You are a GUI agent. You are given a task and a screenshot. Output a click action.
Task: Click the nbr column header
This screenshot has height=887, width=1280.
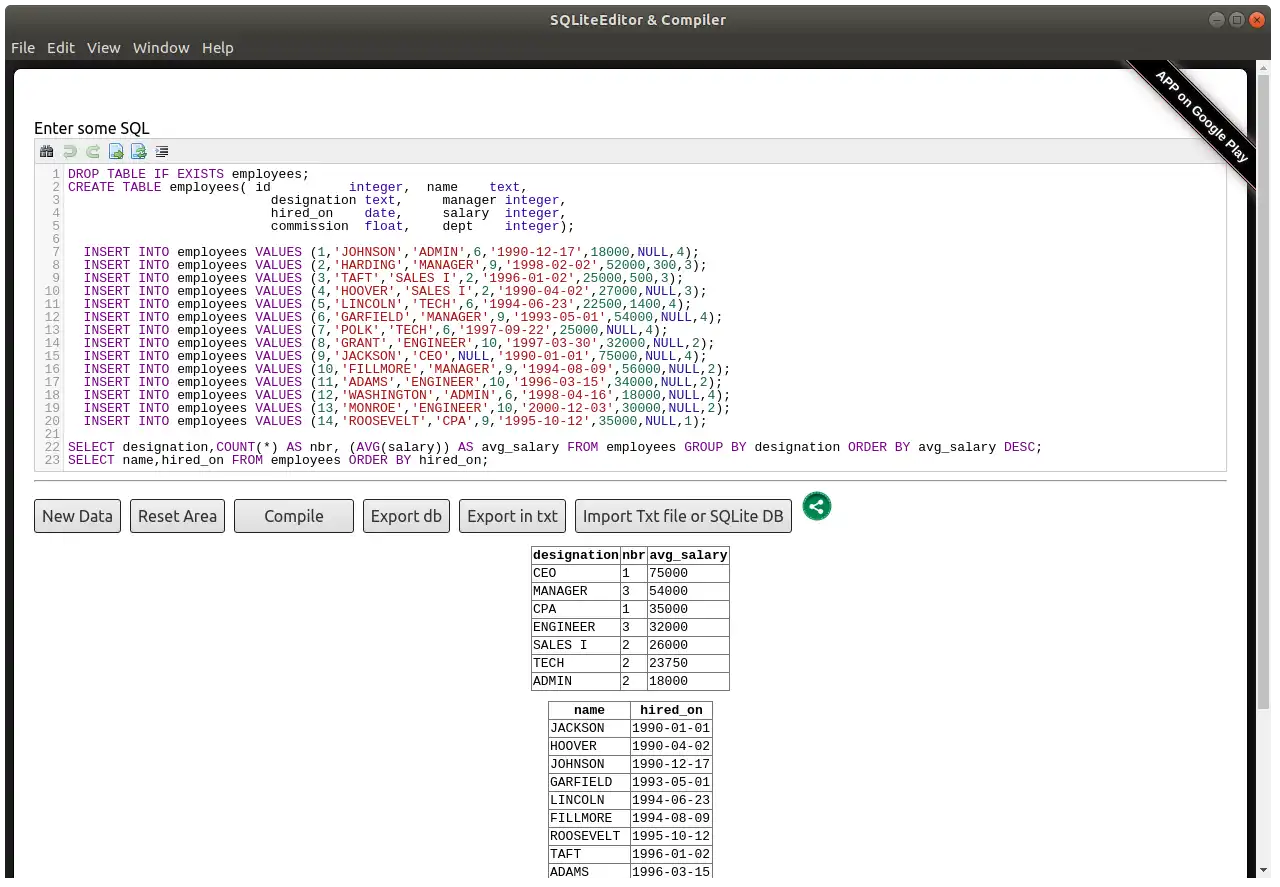click(x=633, y=555)
